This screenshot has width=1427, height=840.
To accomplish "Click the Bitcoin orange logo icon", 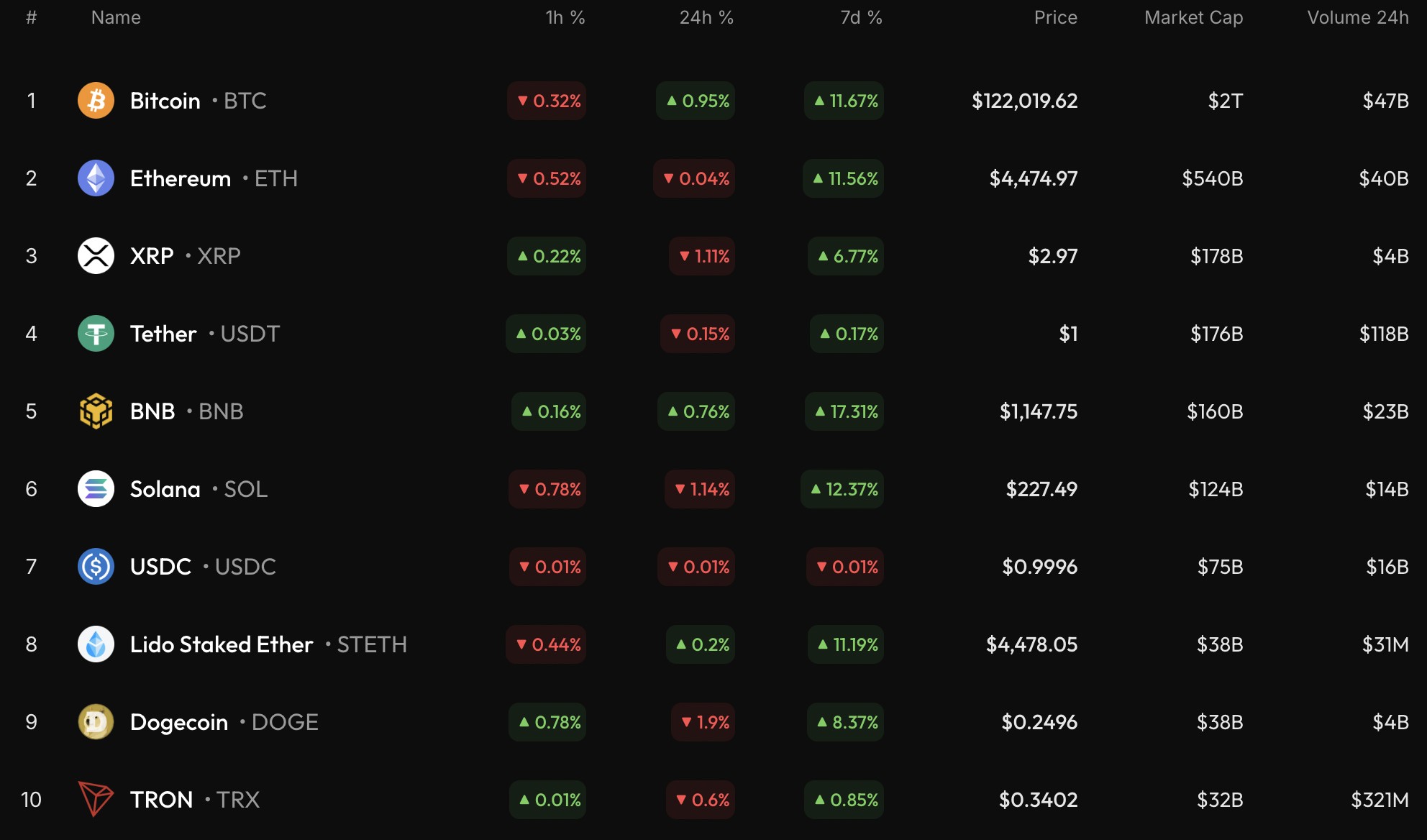I will point(96,101).
